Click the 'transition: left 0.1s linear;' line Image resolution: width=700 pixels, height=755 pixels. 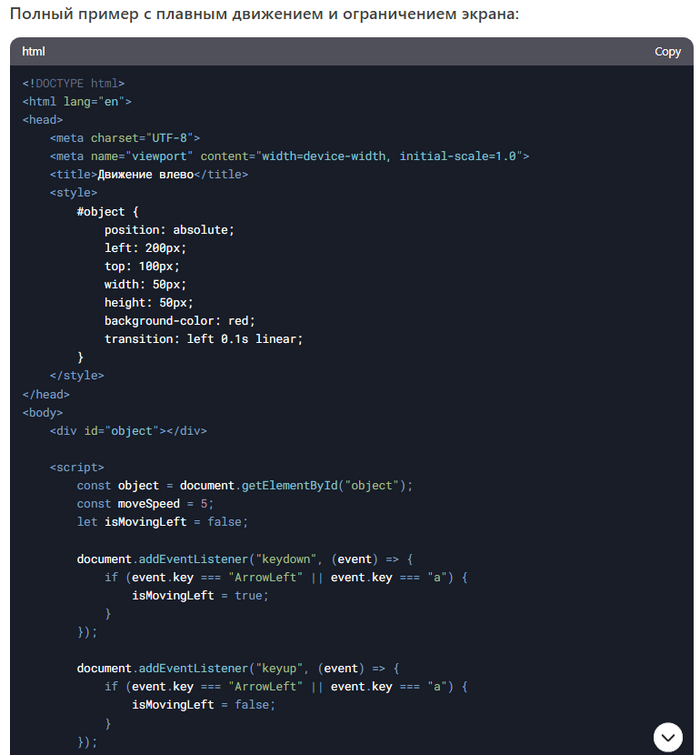(204, 339)
